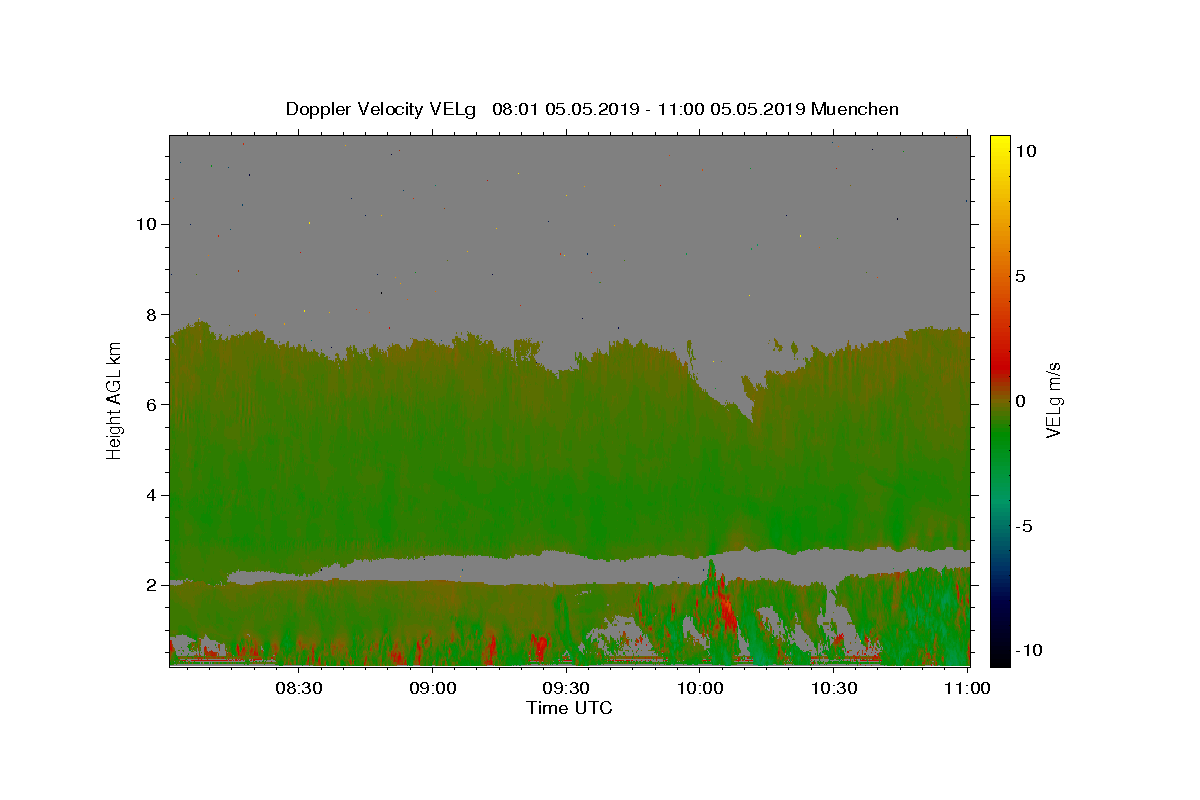Viewport: 1200px width, 800px height.
Task: Click the "VELg m/s" colorbar label
Action: (1053, 400)
